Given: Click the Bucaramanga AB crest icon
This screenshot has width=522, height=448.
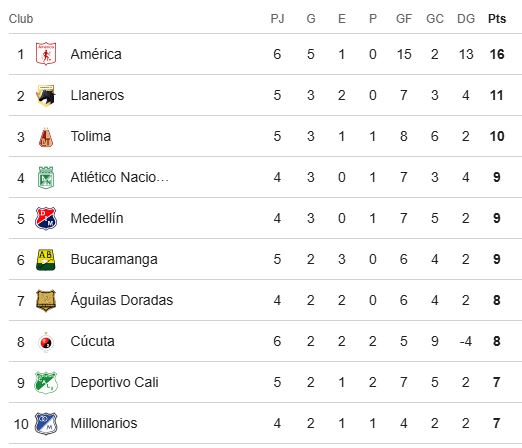Looking at the screenshot, I should click(x=46, y=259).
